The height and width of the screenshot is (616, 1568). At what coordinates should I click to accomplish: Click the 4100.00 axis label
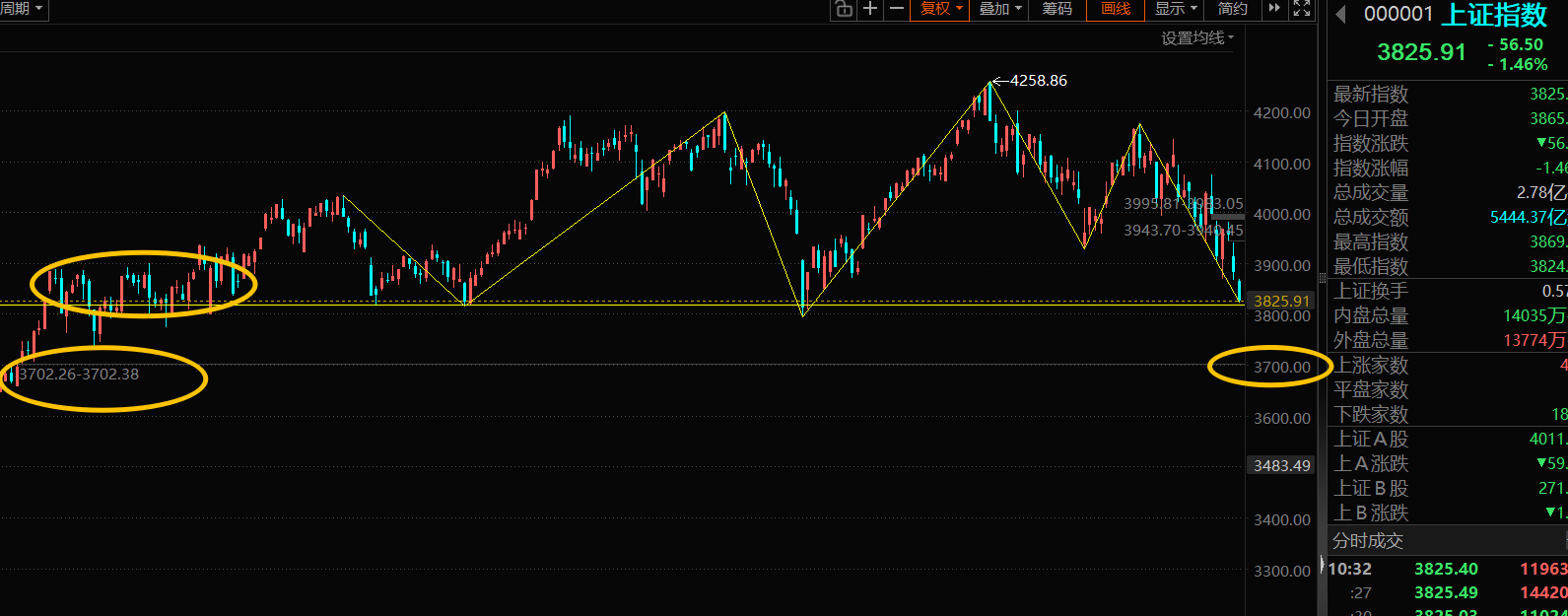pos(1281,165)
